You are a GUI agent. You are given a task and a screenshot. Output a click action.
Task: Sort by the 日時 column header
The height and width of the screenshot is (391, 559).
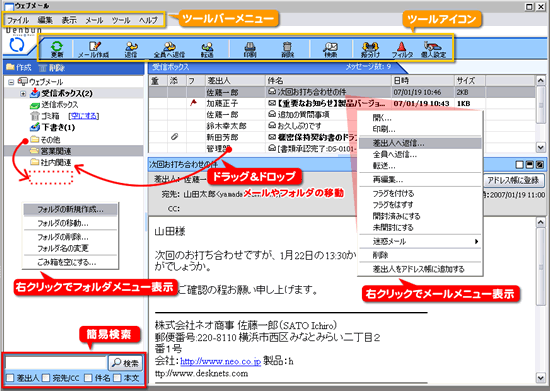pyautogui.click(x=423, y=81)
